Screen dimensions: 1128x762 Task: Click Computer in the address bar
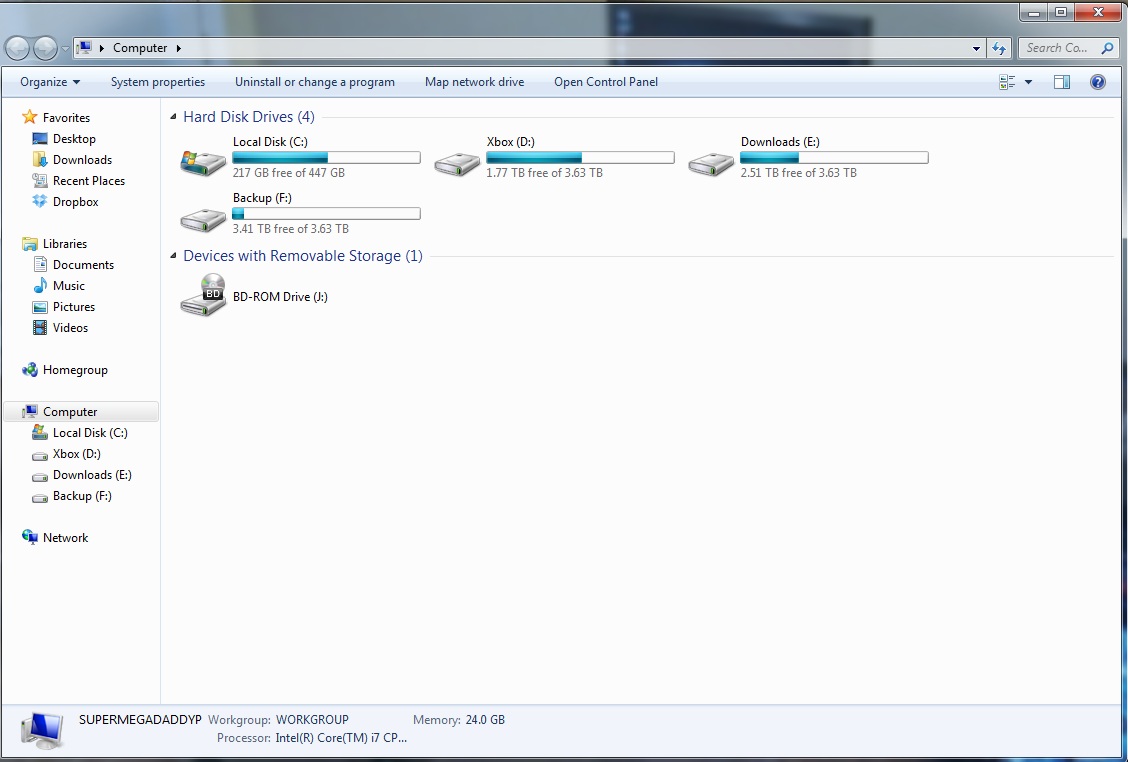coord(140,48)
